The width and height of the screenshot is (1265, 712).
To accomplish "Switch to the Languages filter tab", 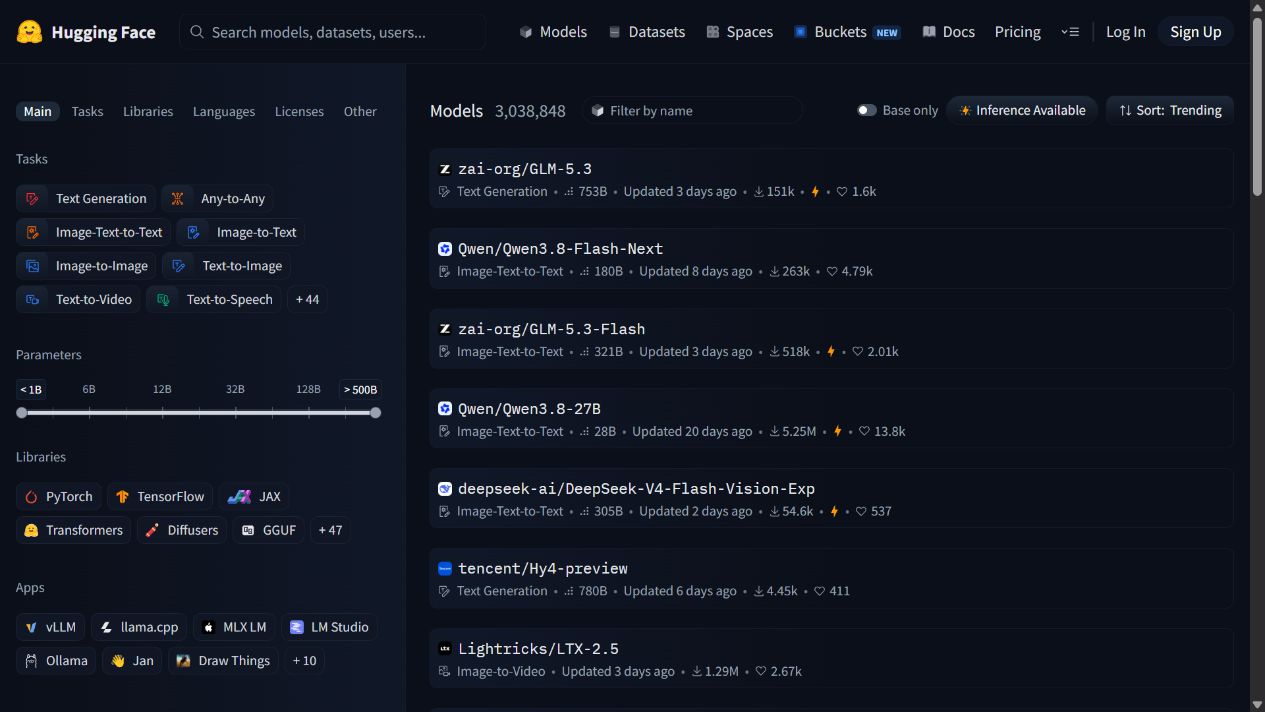I will pos(224,111).
